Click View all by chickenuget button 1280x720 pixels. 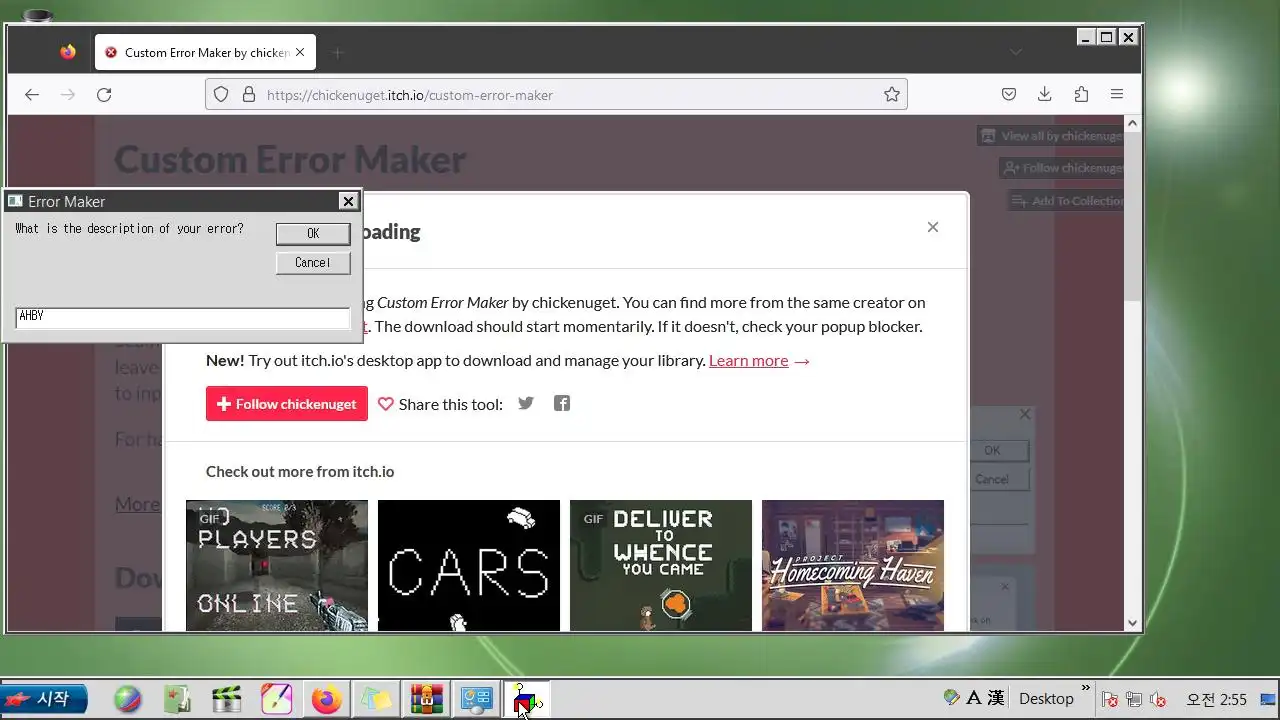[x=1050, y=136]
